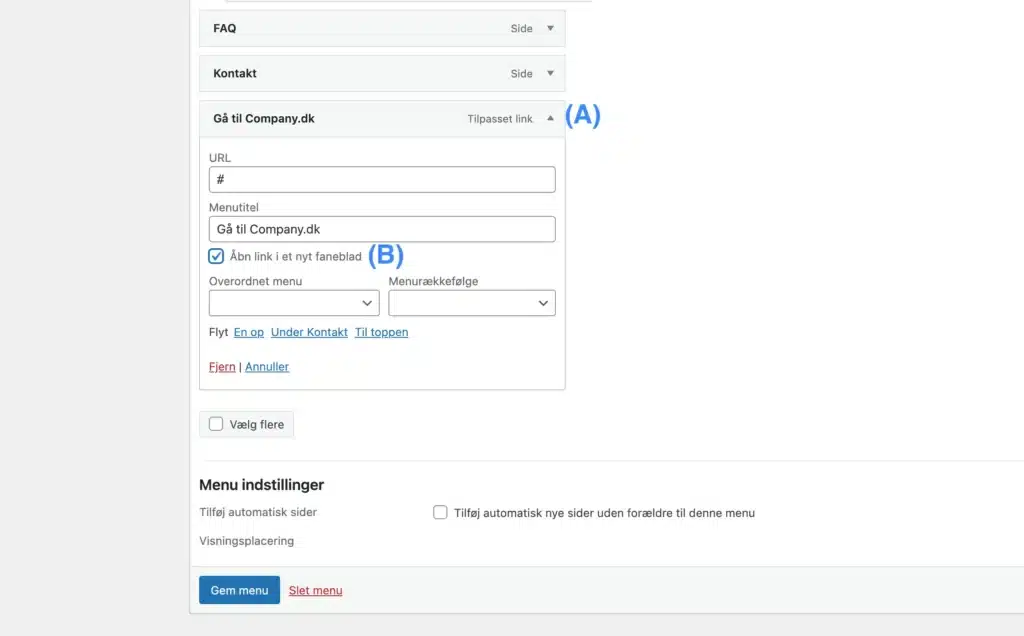
Task: Remove menu item with Fjern link
Action: [222, 367]
